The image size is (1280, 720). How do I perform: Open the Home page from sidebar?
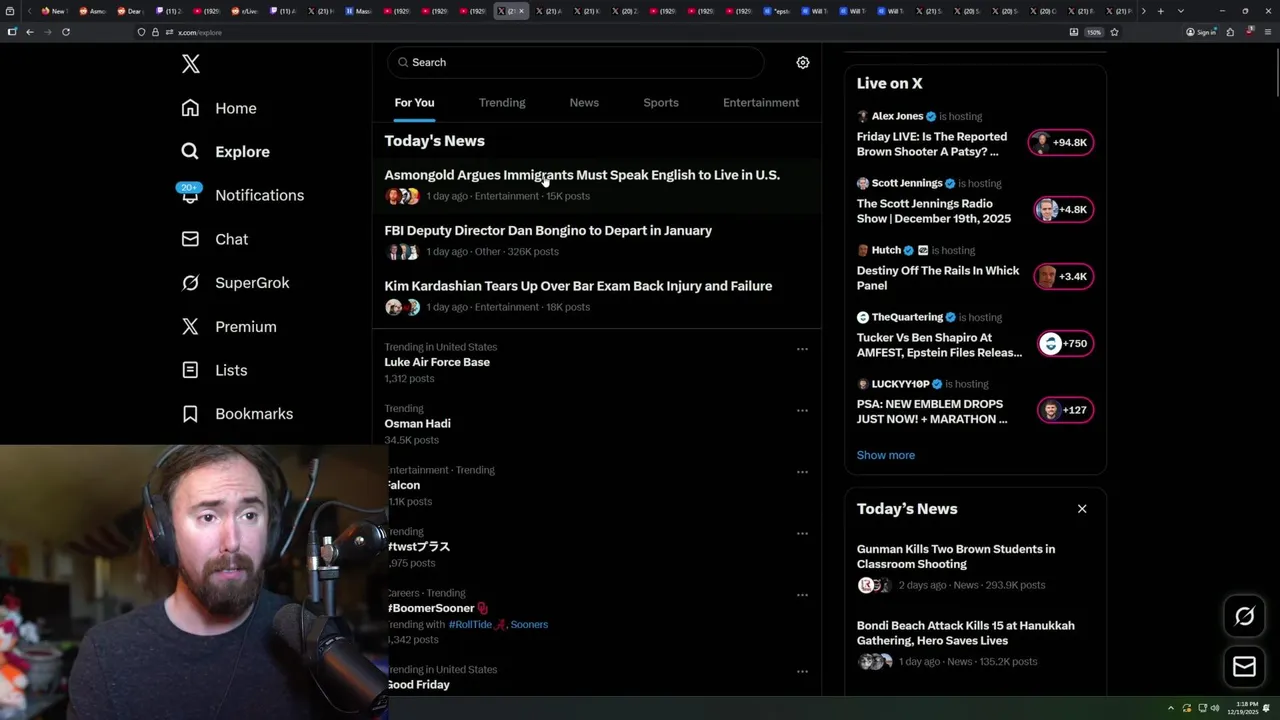click(219, 108)
